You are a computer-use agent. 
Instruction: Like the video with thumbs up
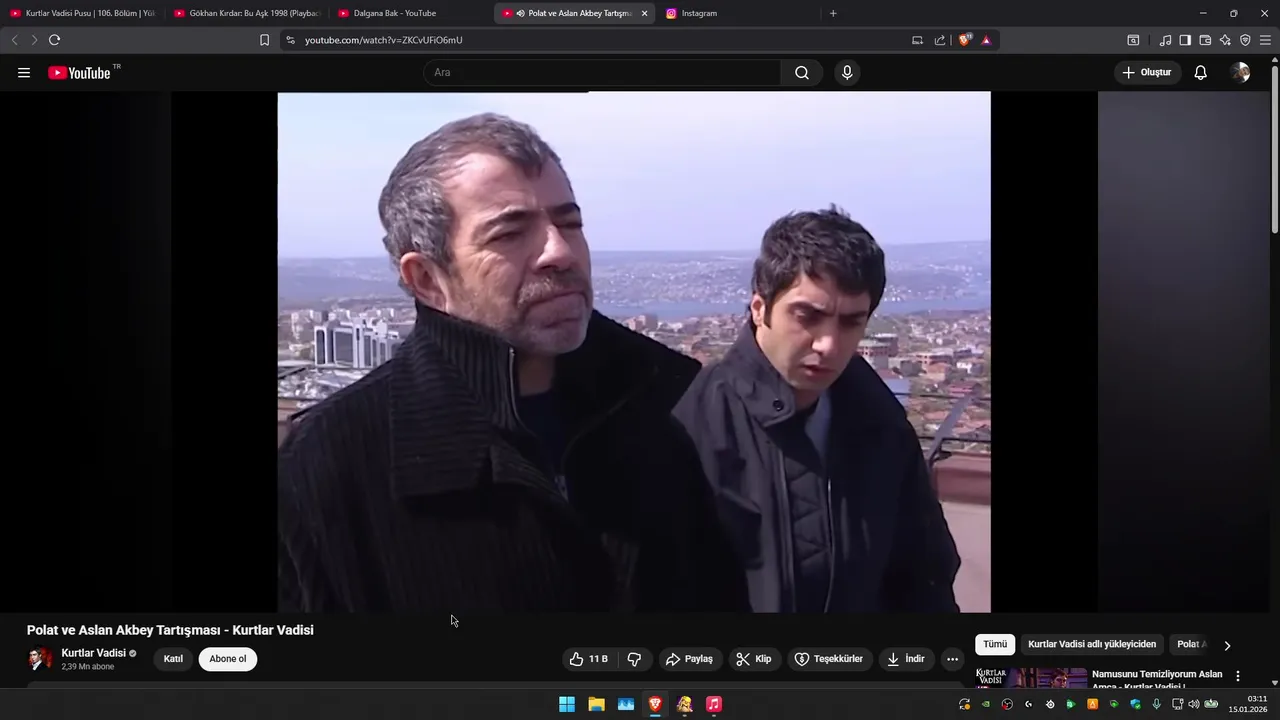(x=588, y=659)
